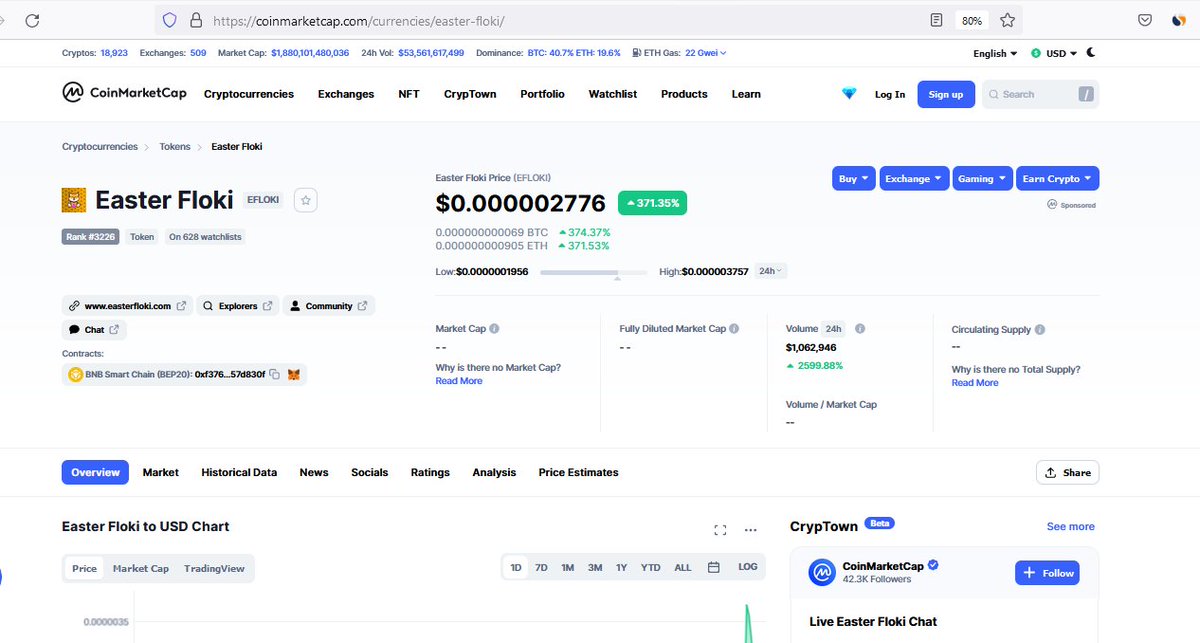Open reader view icon in address bar

(x=937, y=20)
